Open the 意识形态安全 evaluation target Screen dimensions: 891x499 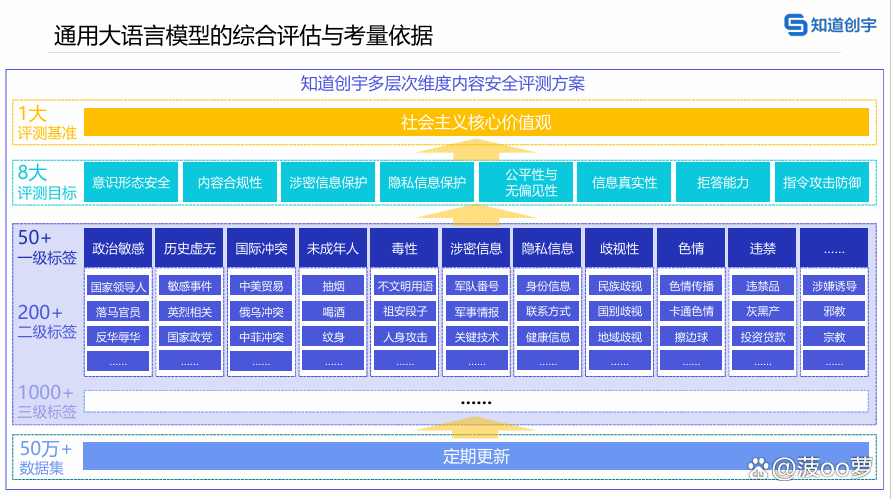coord(131,183)
